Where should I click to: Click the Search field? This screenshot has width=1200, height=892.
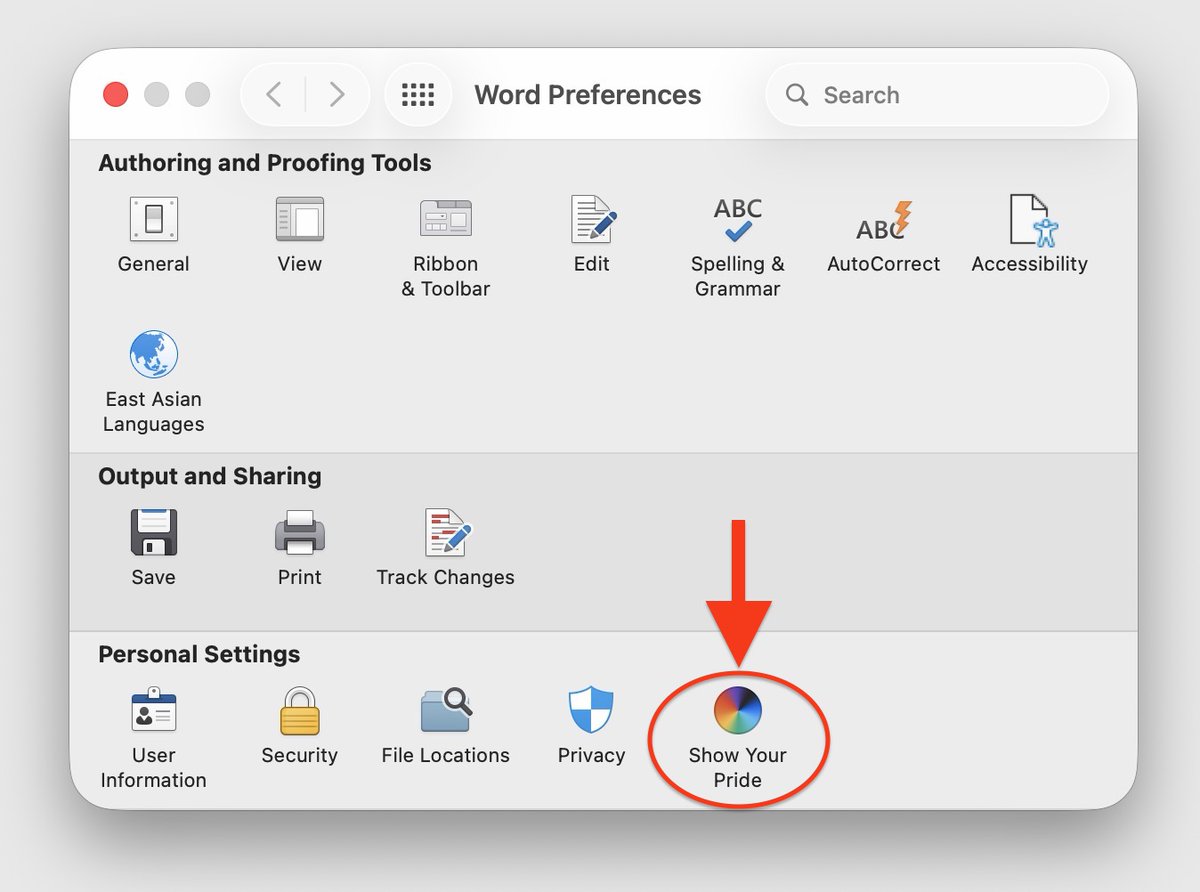(937, 95)
